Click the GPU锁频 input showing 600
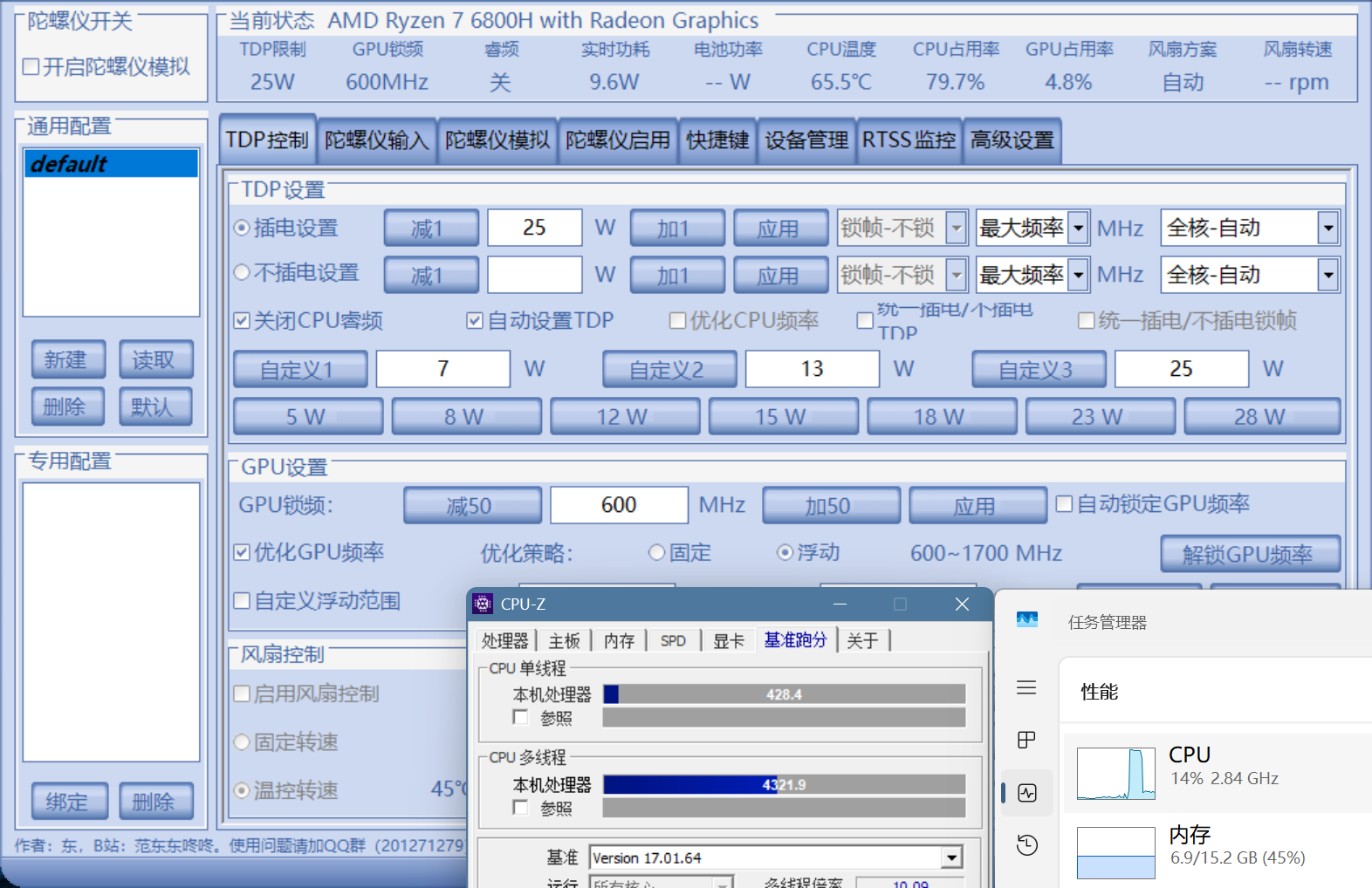 (619, 505)
